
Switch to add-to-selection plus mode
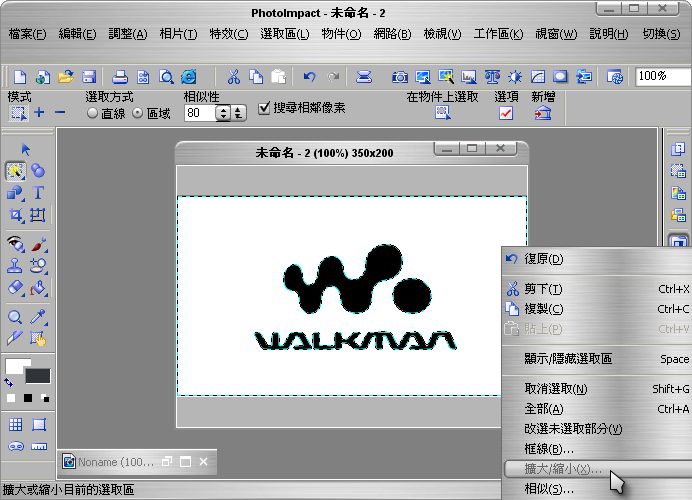(x=39, y=113)
